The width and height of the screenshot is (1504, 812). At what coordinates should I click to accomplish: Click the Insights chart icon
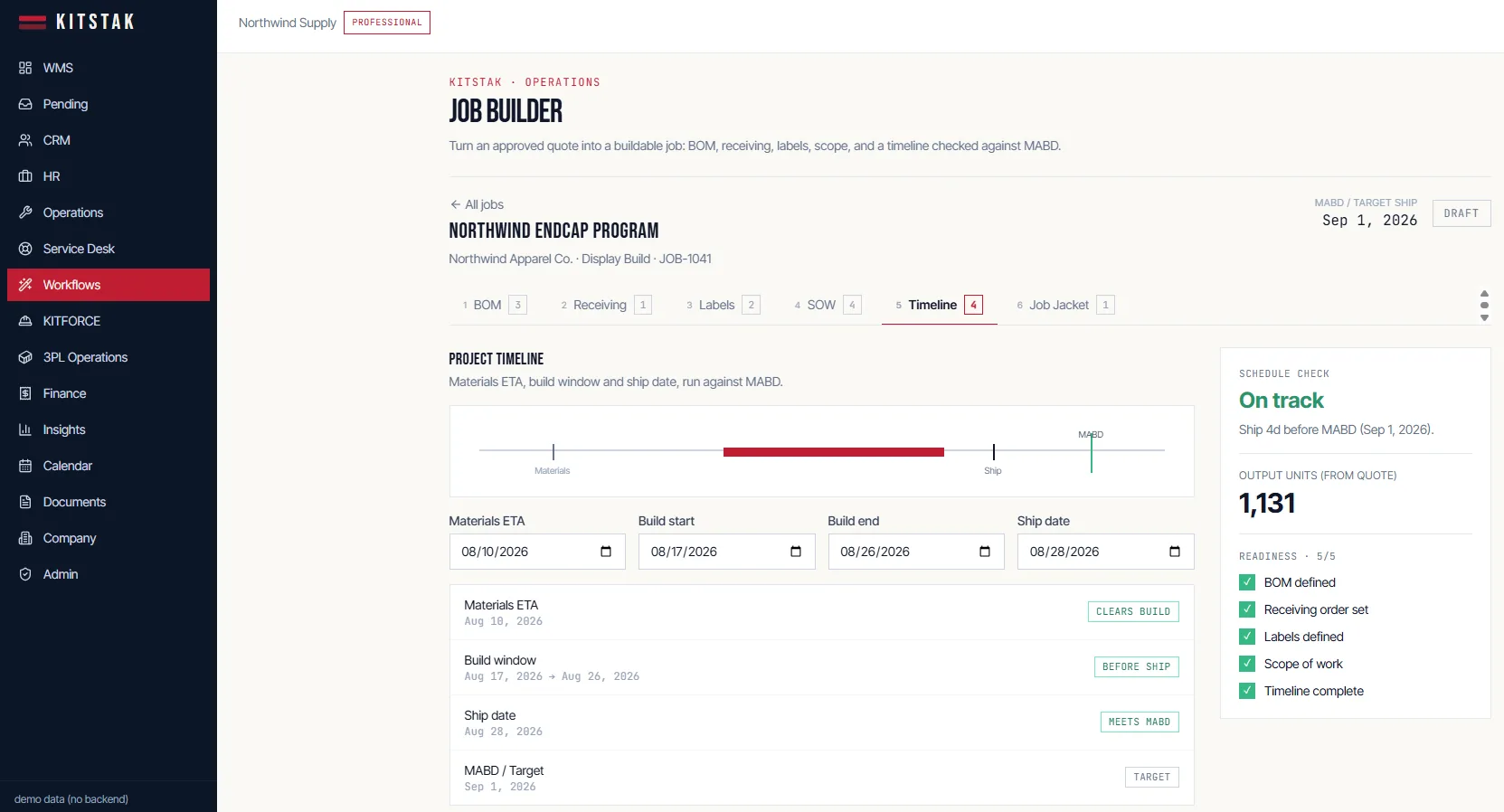click(25, 430)
